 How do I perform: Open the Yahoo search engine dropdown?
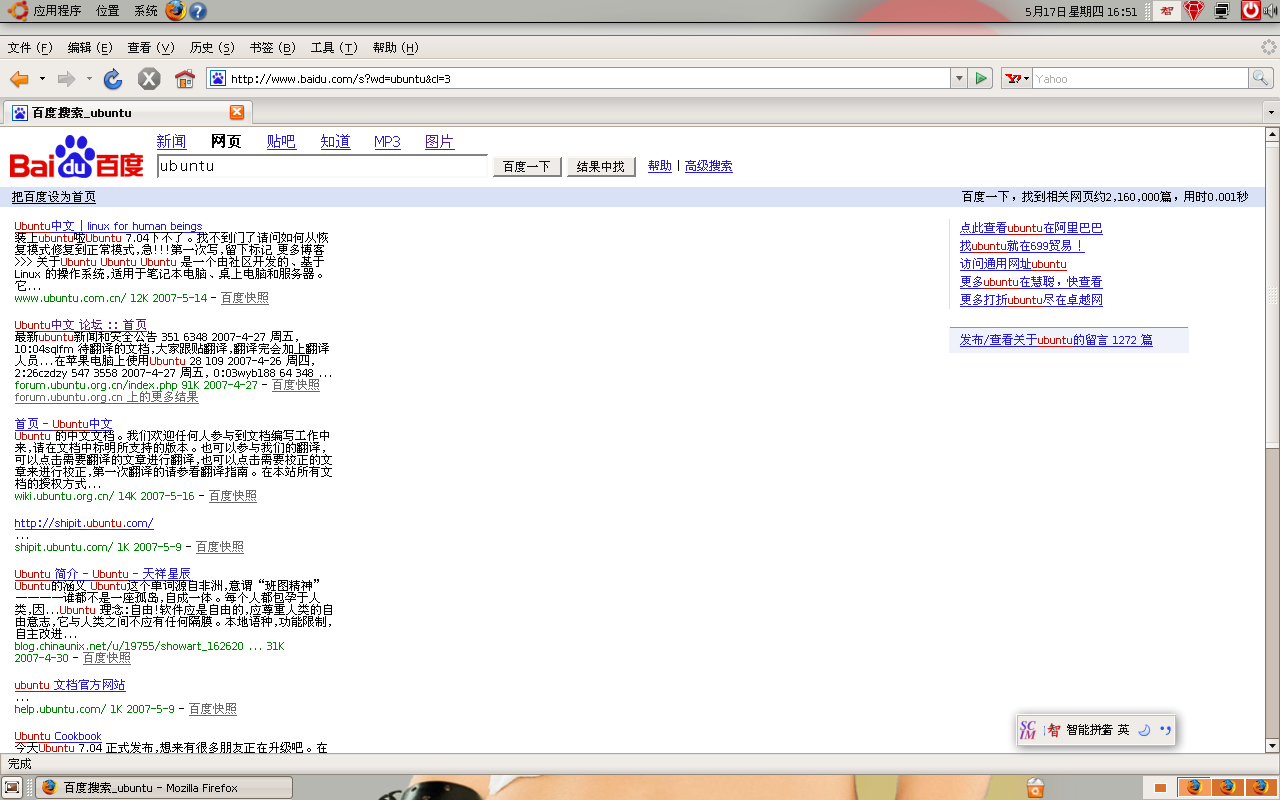coord(1016,78)
